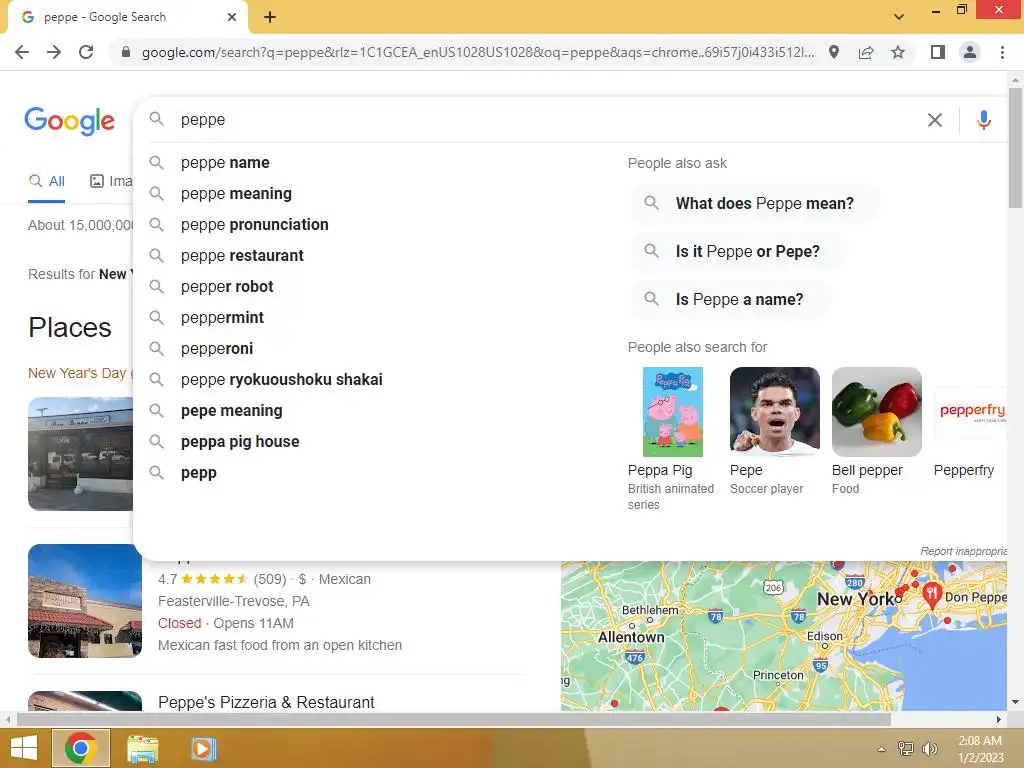Open the network status tray icon
This screenshot has width=1024, height=768.
[x=906, y=749]
